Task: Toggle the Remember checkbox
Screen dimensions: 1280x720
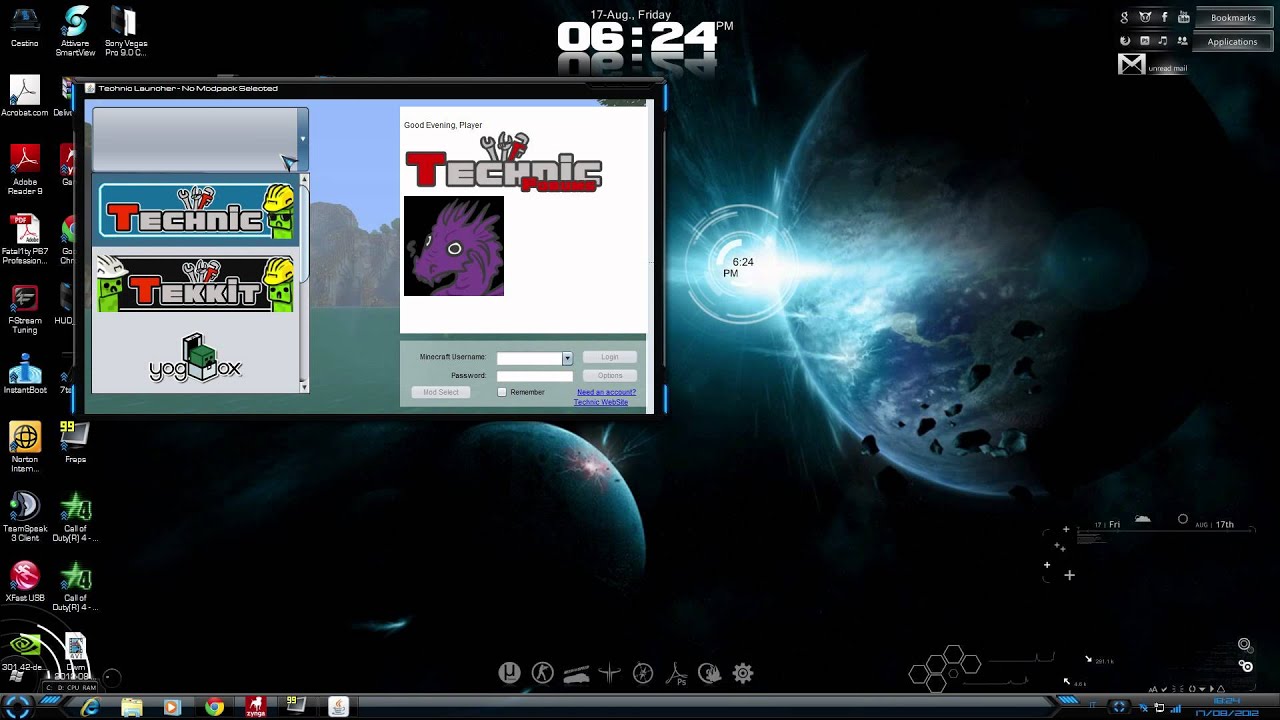Action: pos(502,392)
